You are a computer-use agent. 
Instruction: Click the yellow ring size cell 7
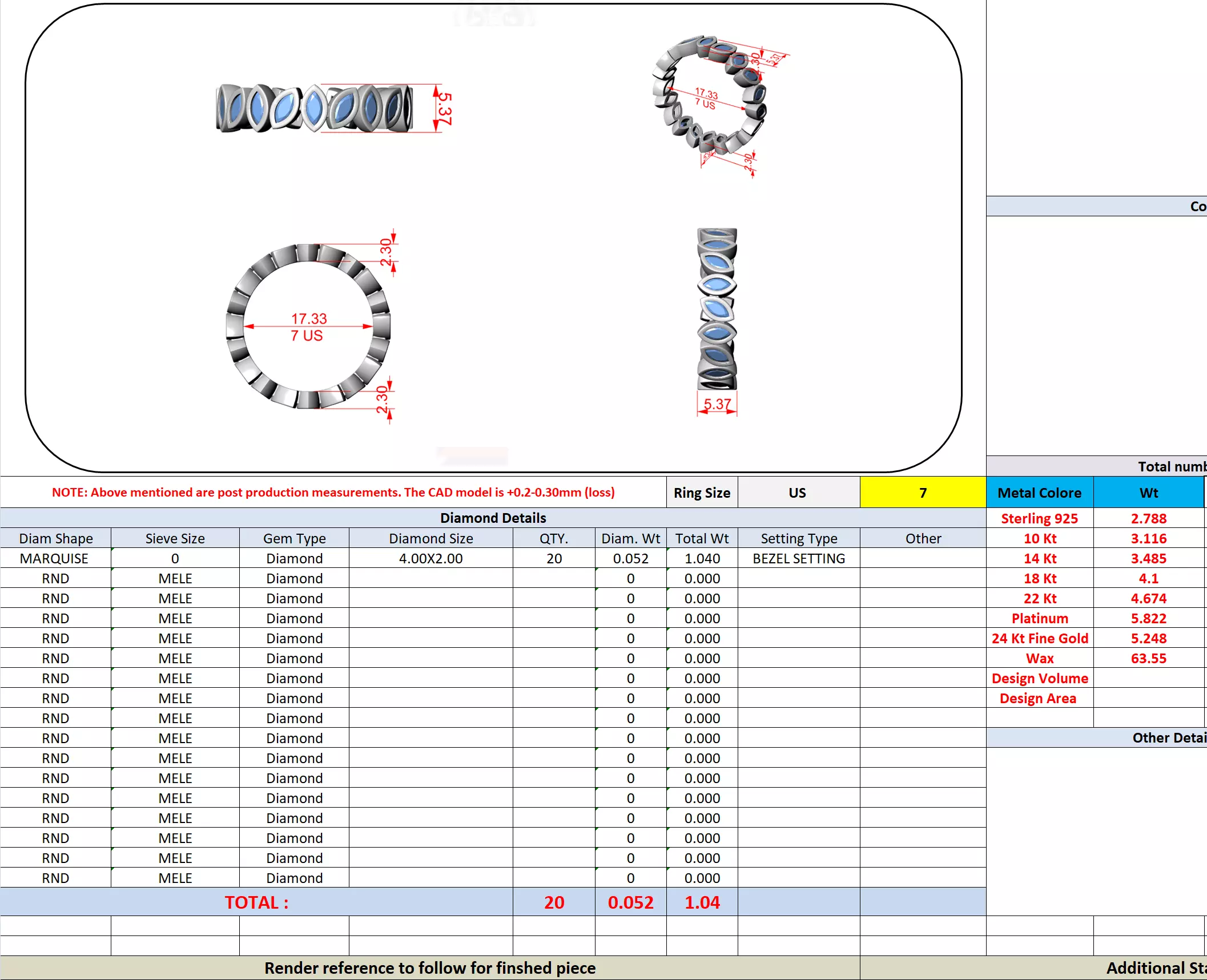[x=922, y=493]
